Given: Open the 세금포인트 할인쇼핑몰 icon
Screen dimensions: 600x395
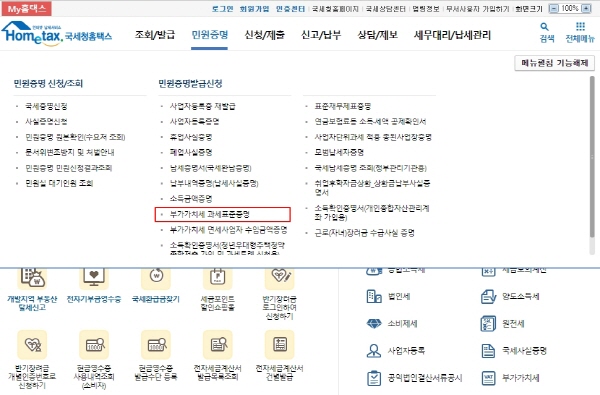Looking at the screenshot, I should pos(218,278).
